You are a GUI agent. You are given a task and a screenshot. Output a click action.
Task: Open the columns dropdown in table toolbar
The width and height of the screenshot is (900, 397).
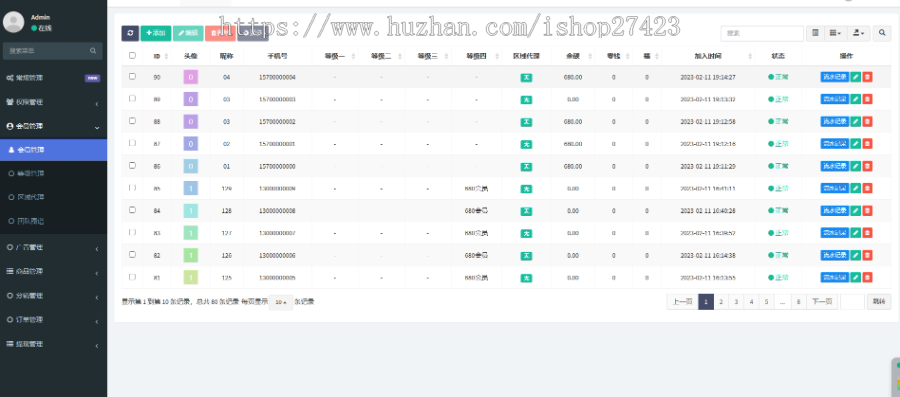[835, 34]
